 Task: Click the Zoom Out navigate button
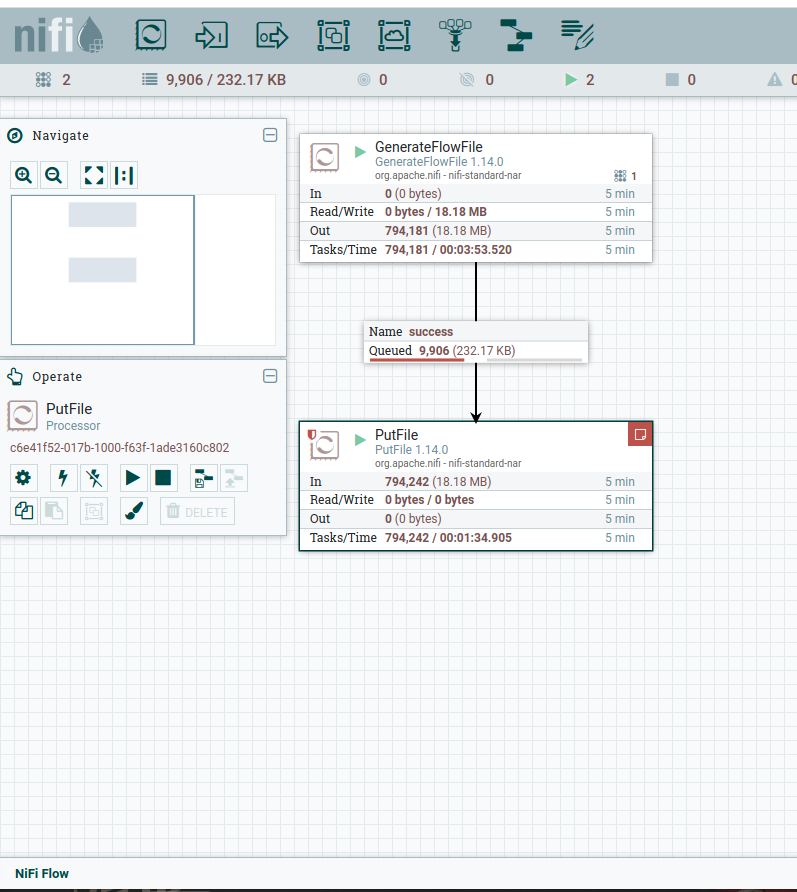click(x=53, y=175)
